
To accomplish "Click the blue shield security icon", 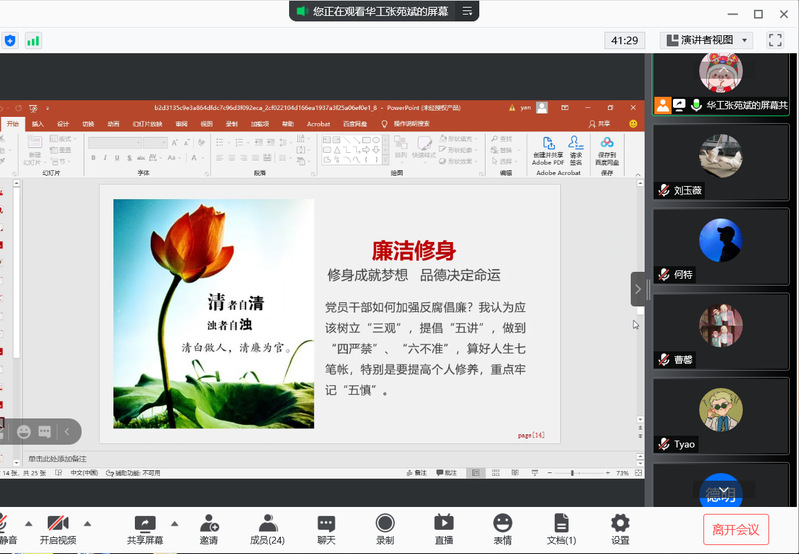I will (10, 40).
